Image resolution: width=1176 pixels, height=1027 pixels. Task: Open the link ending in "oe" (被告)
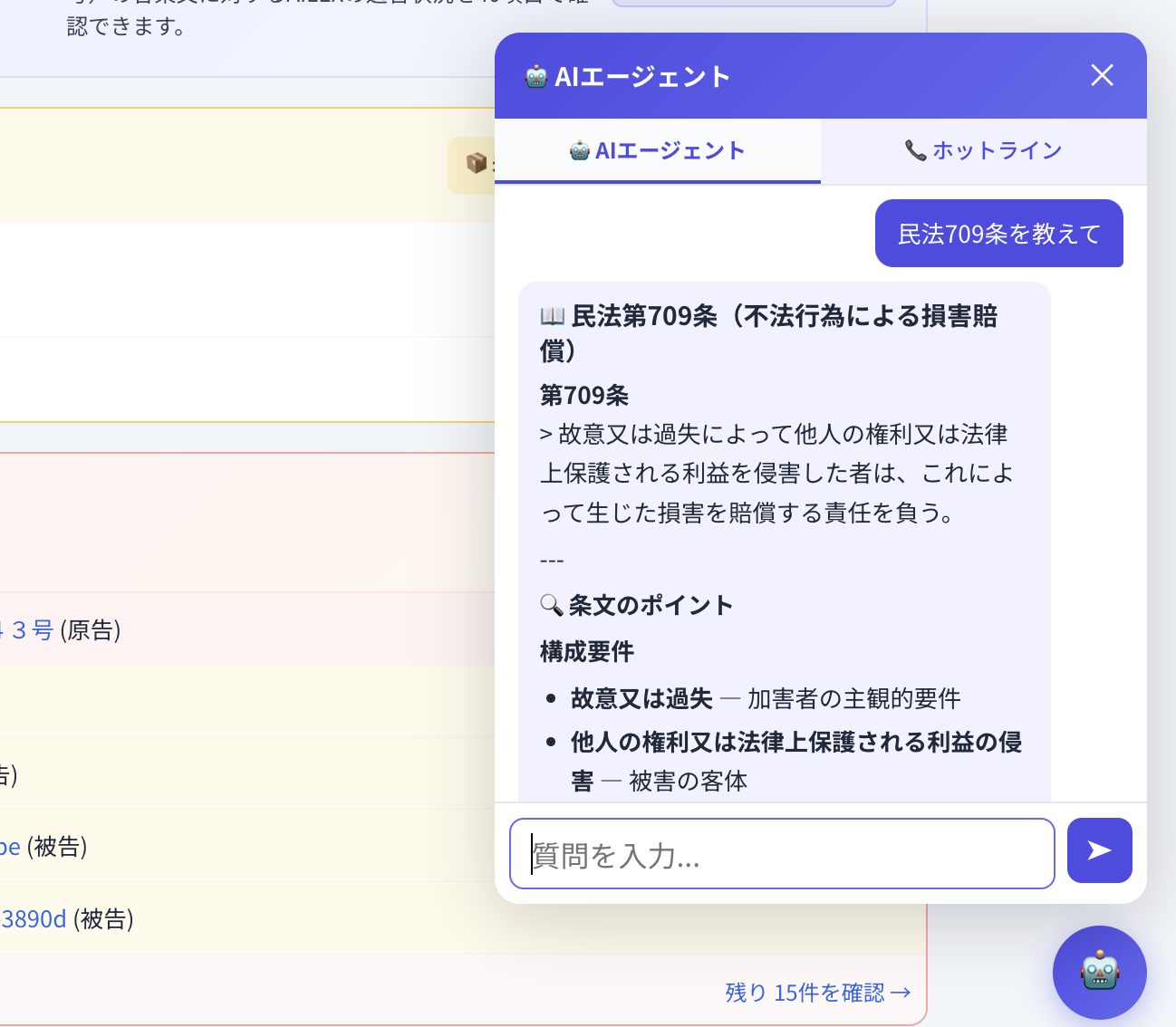[x=10, y=848]
